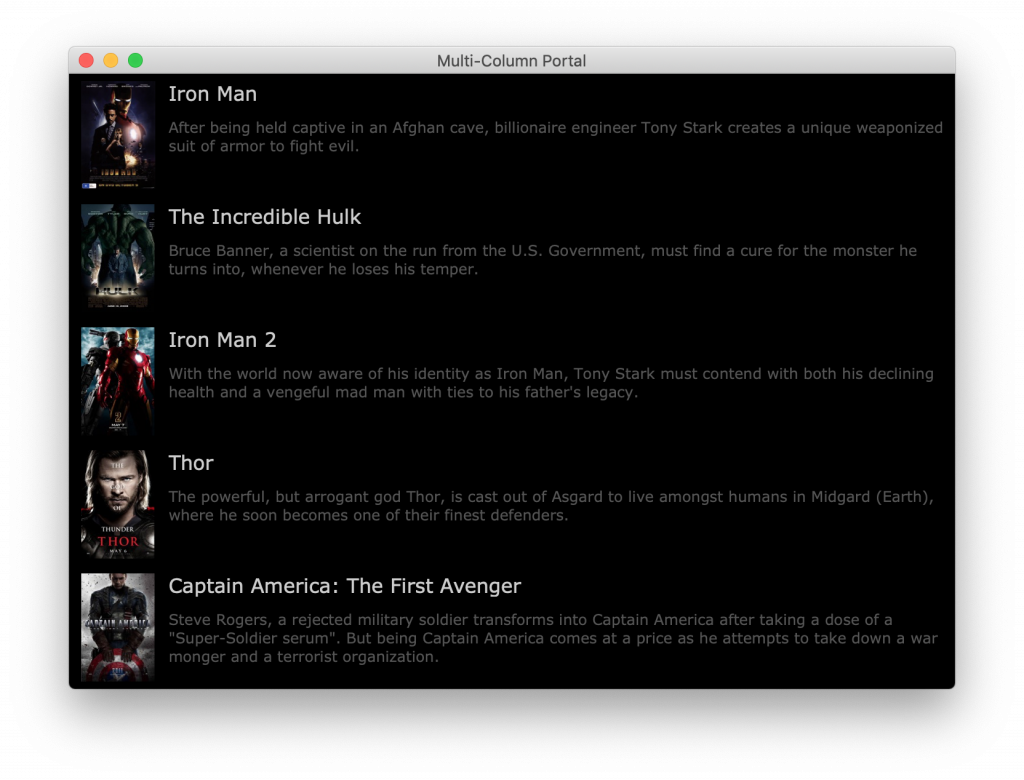This screenshot has height=780, width=1024.
Task: Close the window with the red button
Action: [86, 61]
